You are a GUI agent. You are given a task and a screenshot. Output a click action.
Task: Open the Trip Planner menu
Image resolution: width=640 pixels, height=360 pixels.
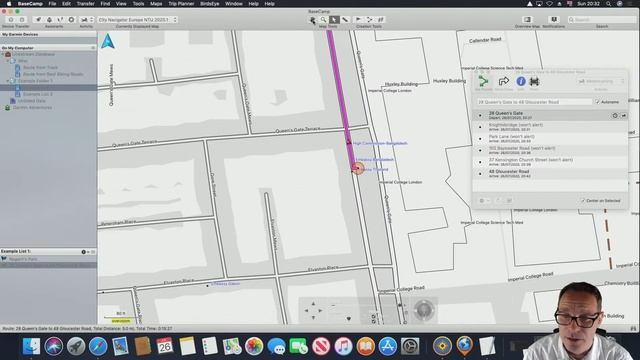click(x=181, y=4)
